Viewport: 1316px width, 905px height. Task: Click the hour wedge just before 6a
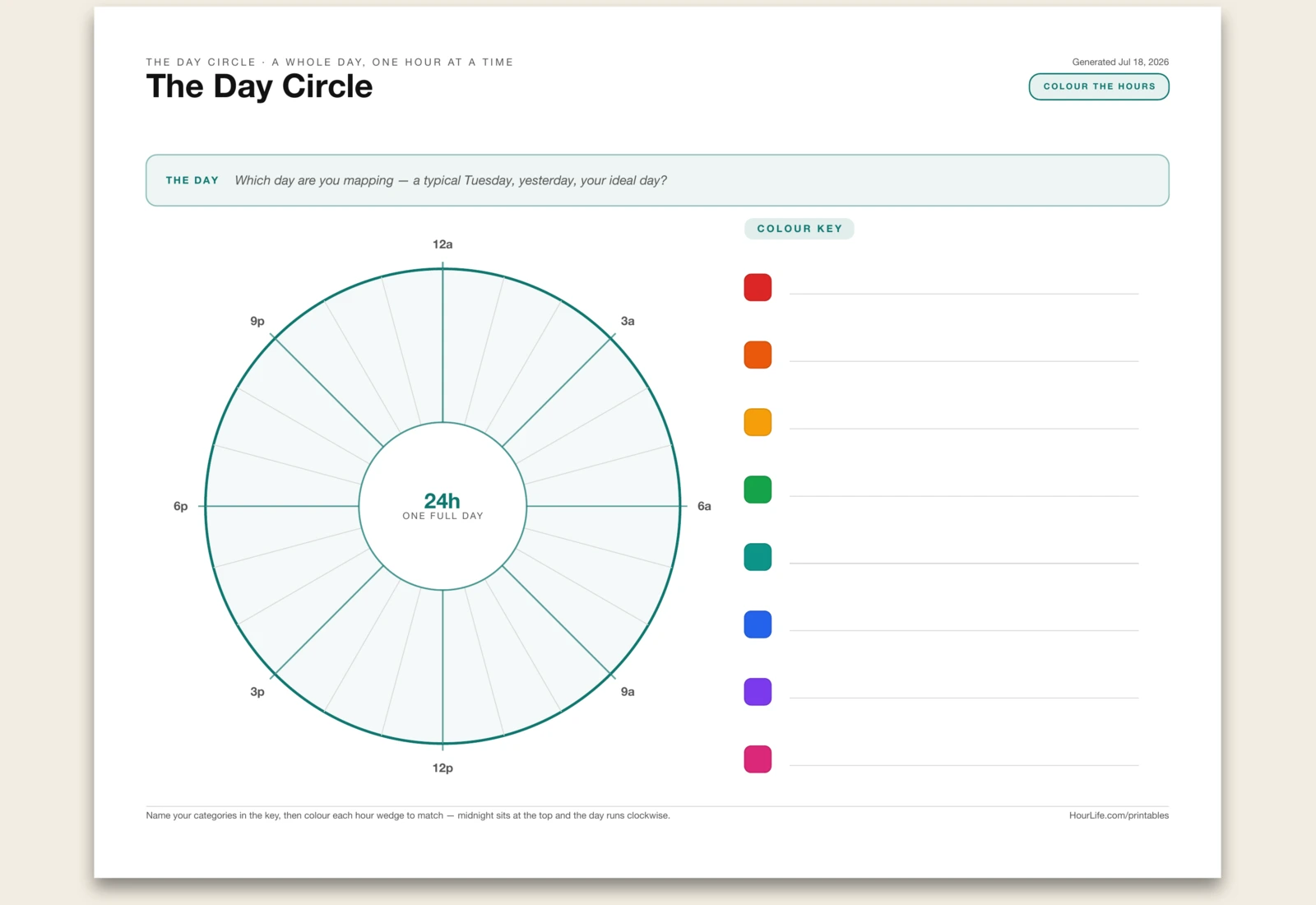(x=601, y=485)
